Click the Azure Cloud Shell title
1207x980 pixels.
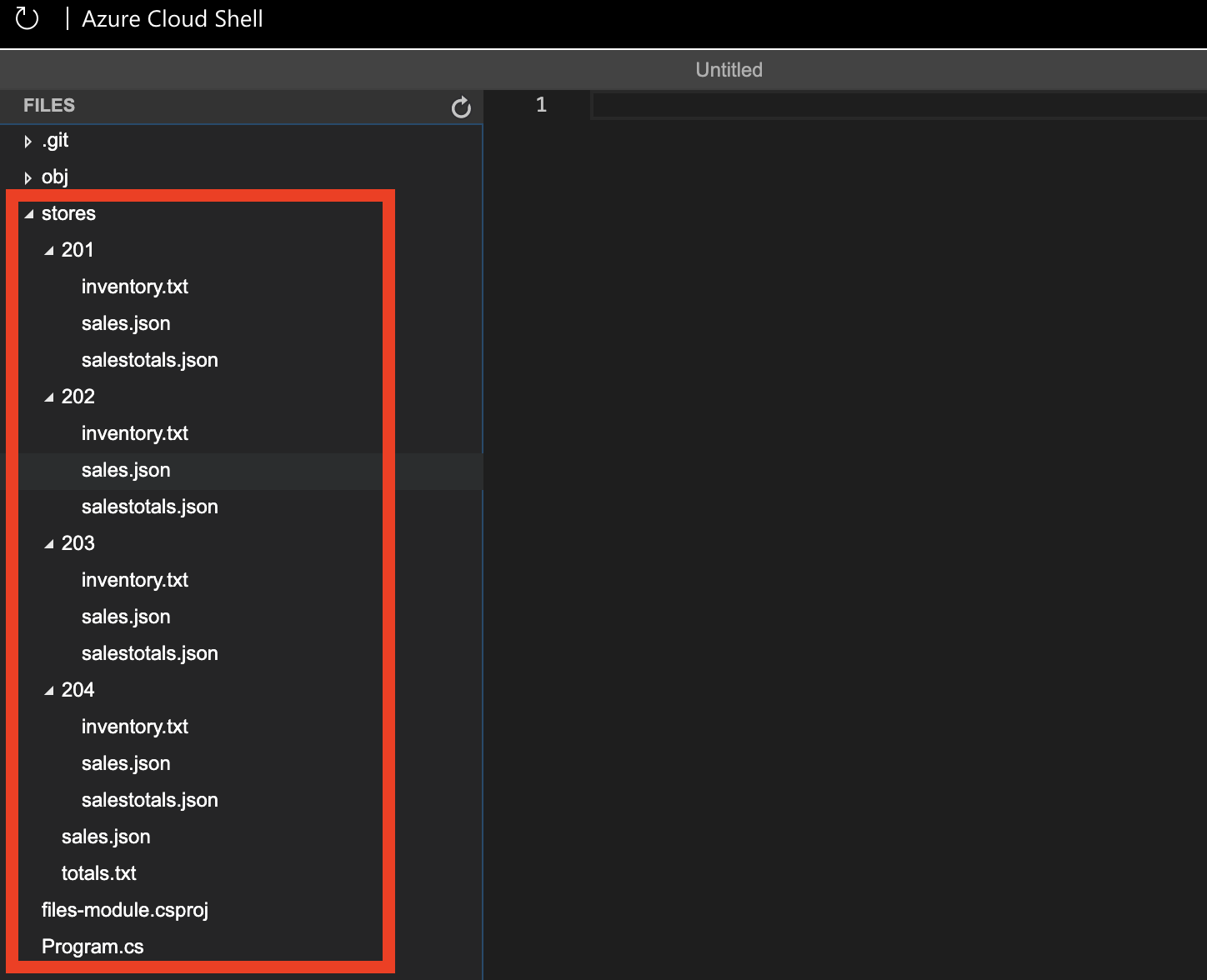173,18
